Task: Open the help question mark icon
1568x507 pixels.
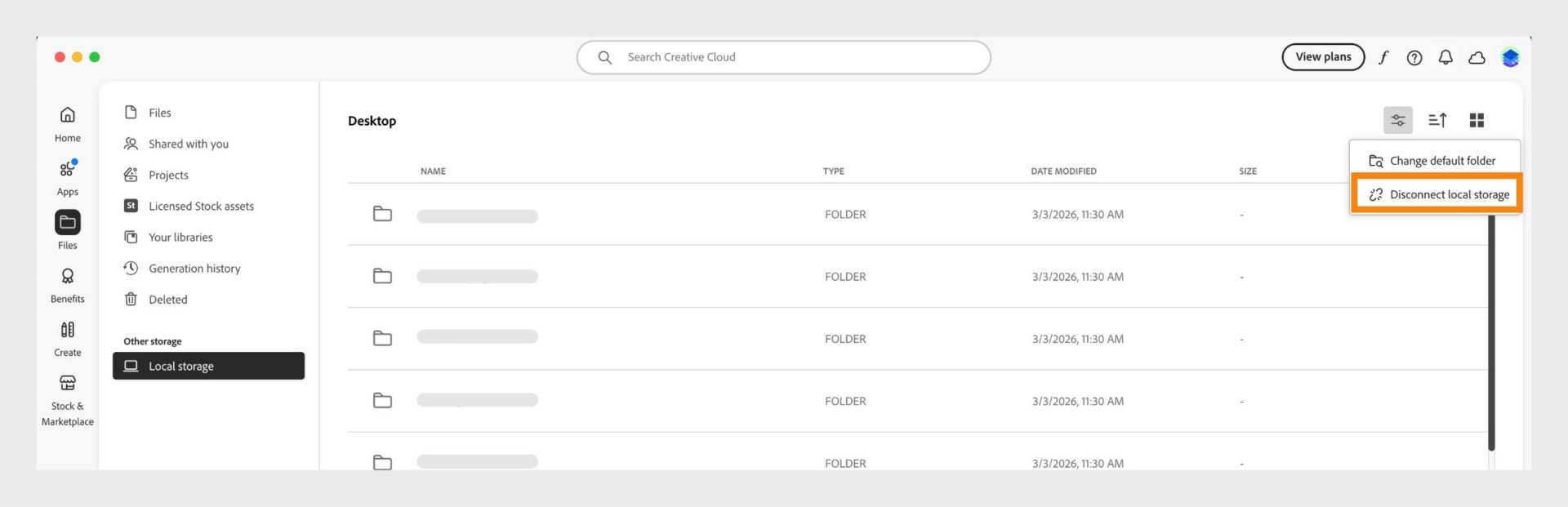Action: click(1414, 57)
